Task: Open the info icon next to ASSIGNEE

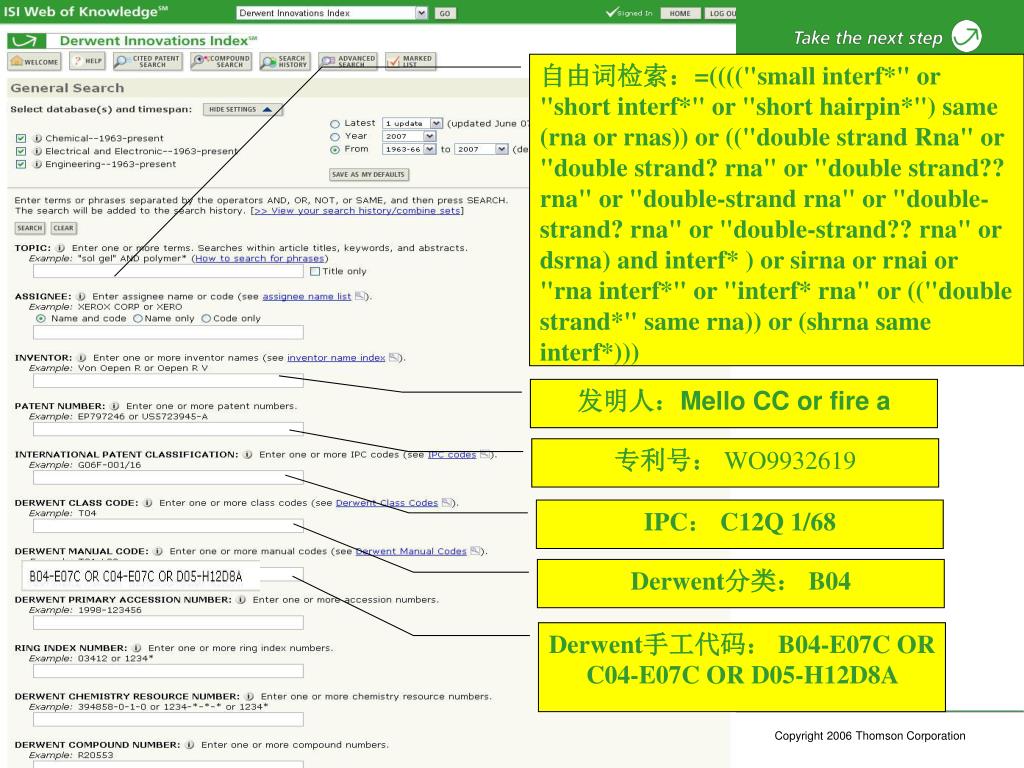Action: [81, 296]
